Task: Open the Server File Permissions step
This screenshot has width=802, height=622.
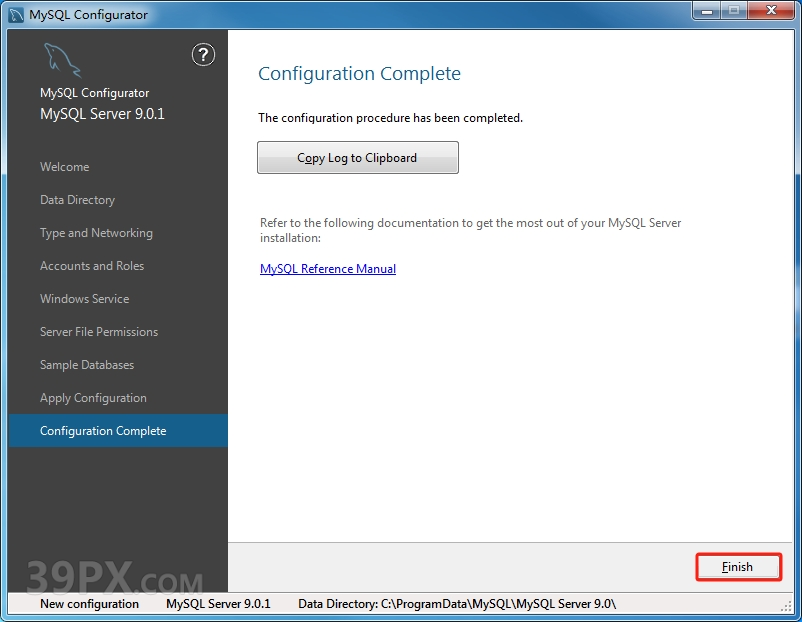Action: tap(99, 332)
